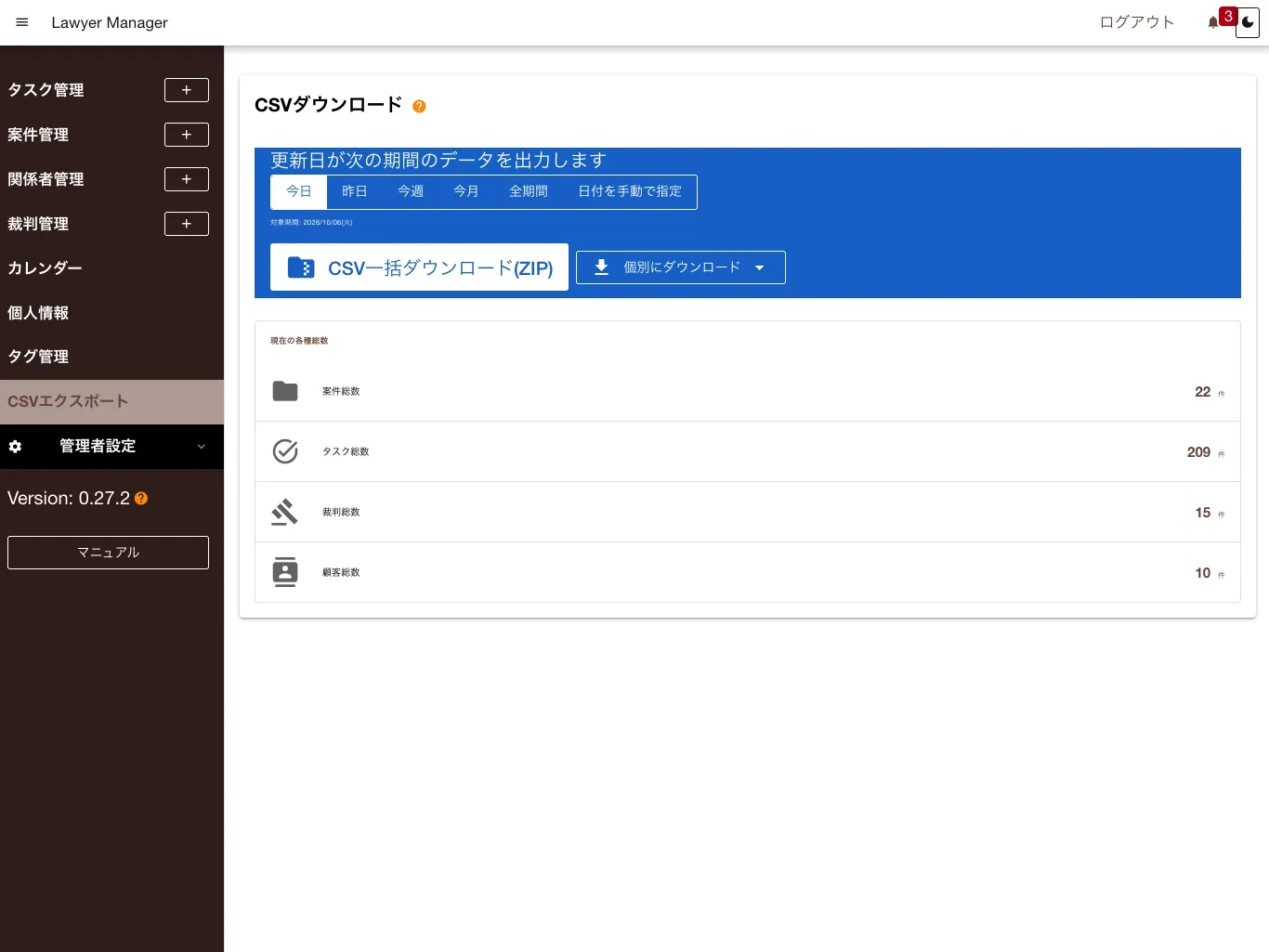Open the マニュアル manual button
Image resolution: width=1269 pixels, height=952 pixels.
coord(108,553)
